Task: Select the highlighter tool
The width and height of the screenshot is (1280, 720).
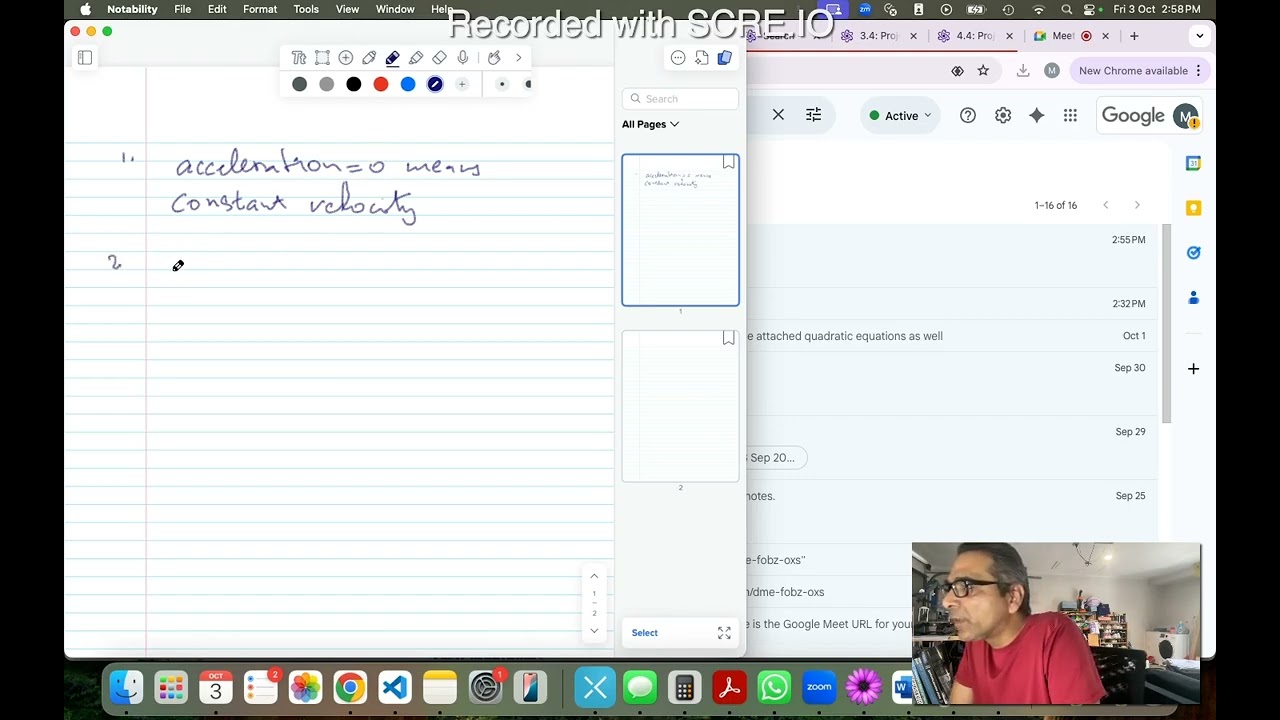Action: point(416,58)
